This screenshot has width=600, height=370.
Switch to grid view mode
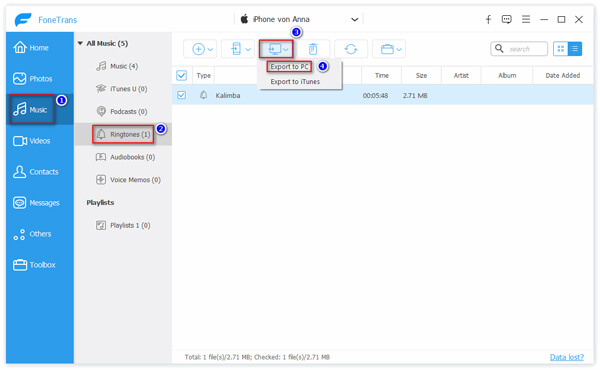tap(561, 49)
